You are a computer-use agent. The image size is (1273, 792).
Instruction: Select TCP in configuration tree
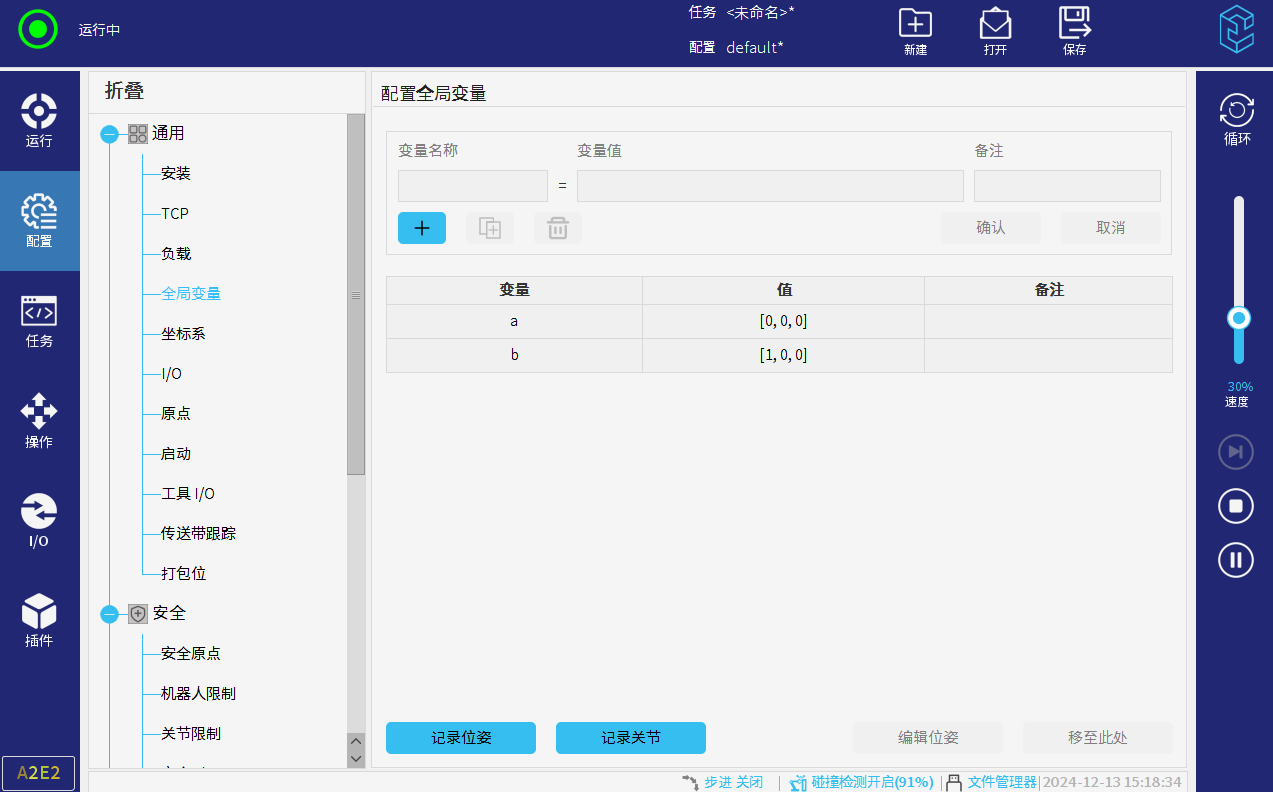(x=175, y=214)
